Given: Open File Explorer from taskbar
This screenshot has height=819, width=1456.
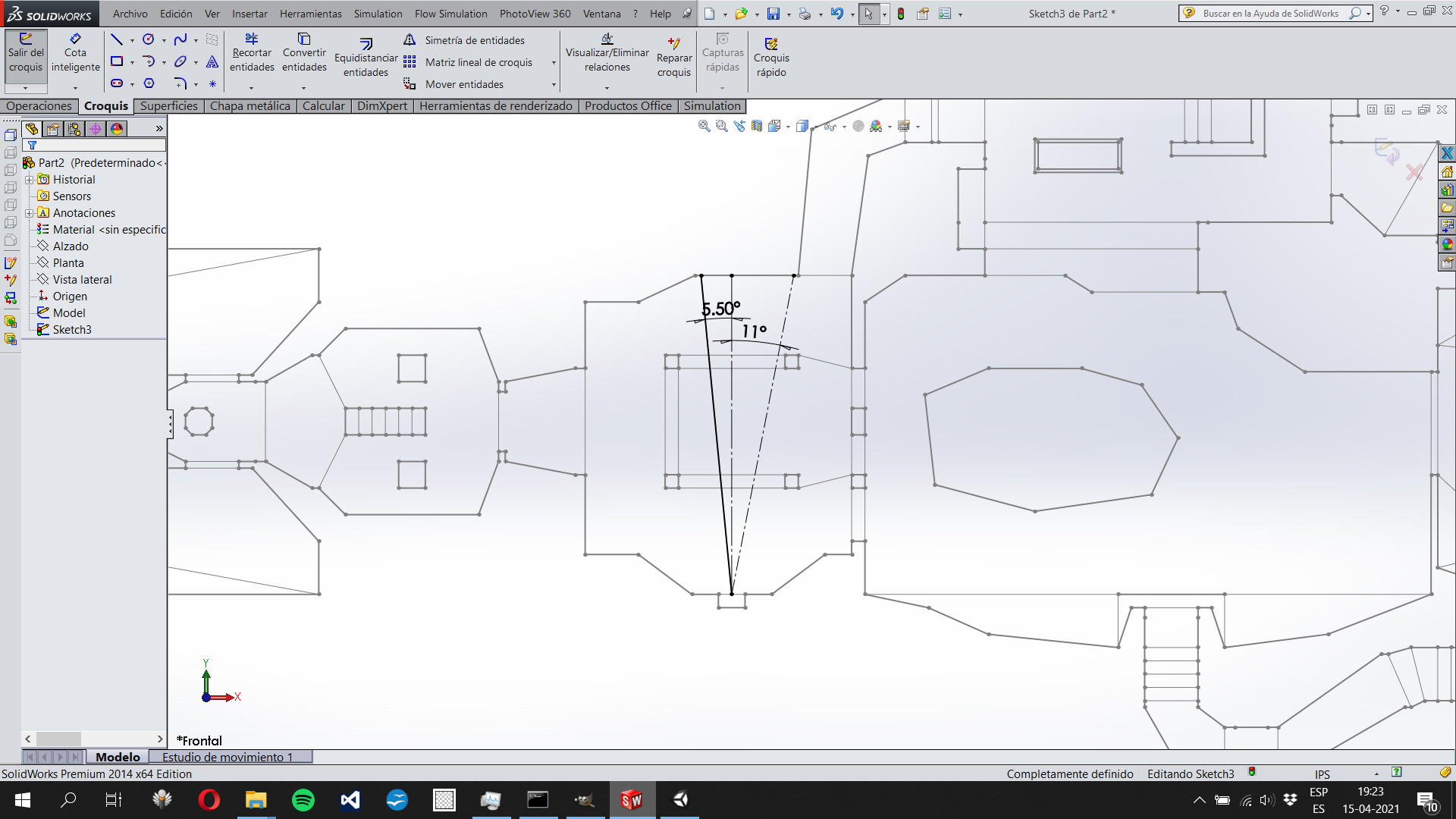Looking at the screenshot, I should pos(256,800).
